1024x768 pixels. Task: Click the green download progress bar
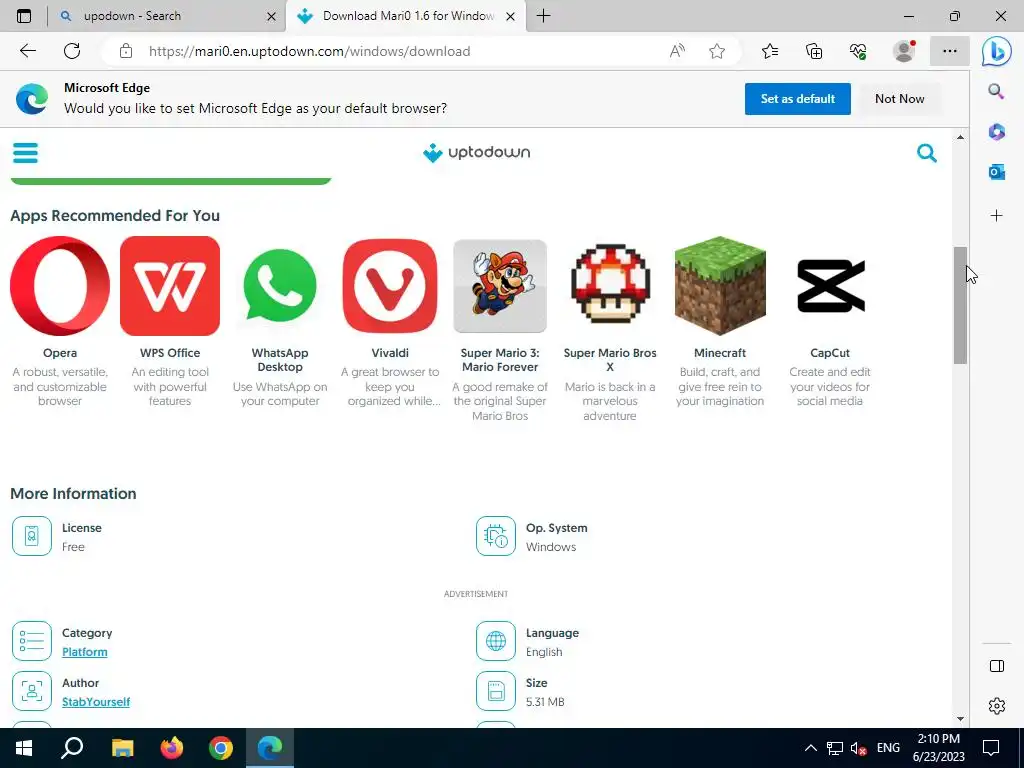coord(171,181)
